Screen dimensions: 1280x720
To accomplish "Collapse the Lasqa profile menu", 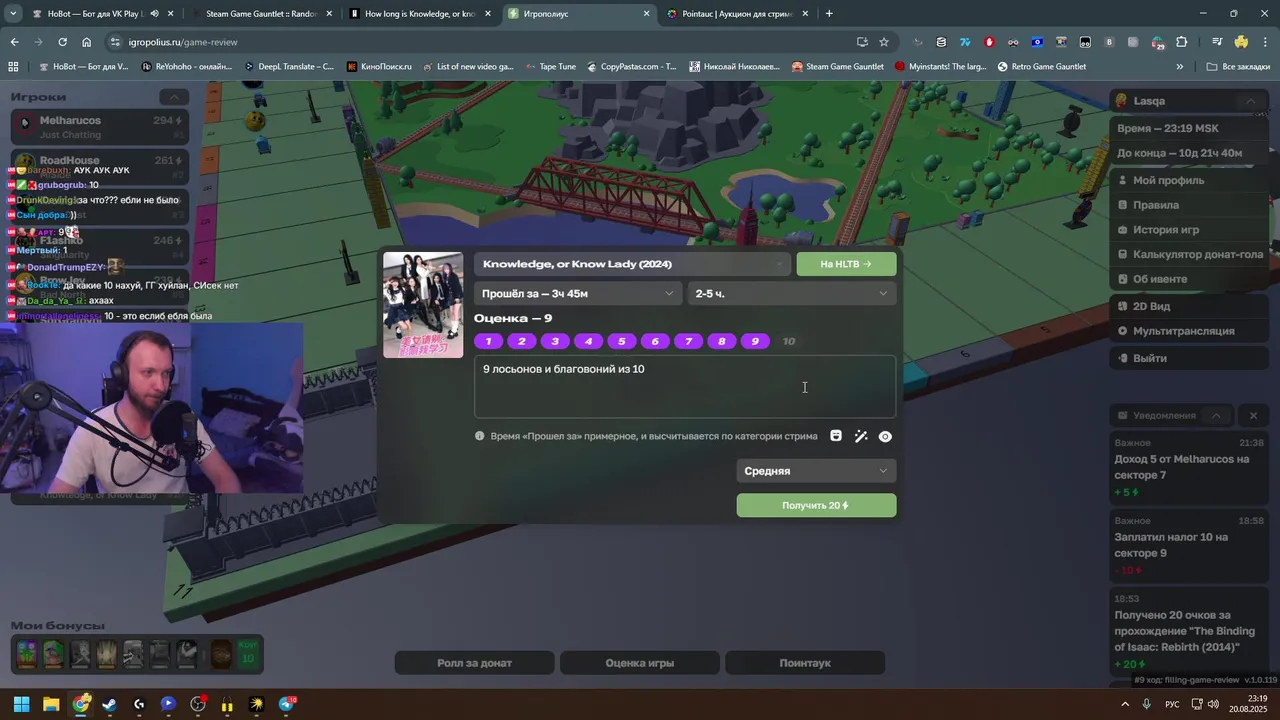I will coord(1250,101).
